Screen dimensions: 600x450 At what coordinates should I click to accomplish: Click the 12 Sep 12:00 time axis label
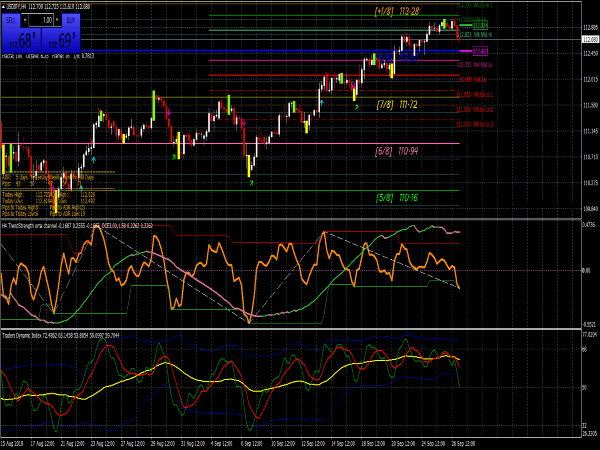point(313,444)
